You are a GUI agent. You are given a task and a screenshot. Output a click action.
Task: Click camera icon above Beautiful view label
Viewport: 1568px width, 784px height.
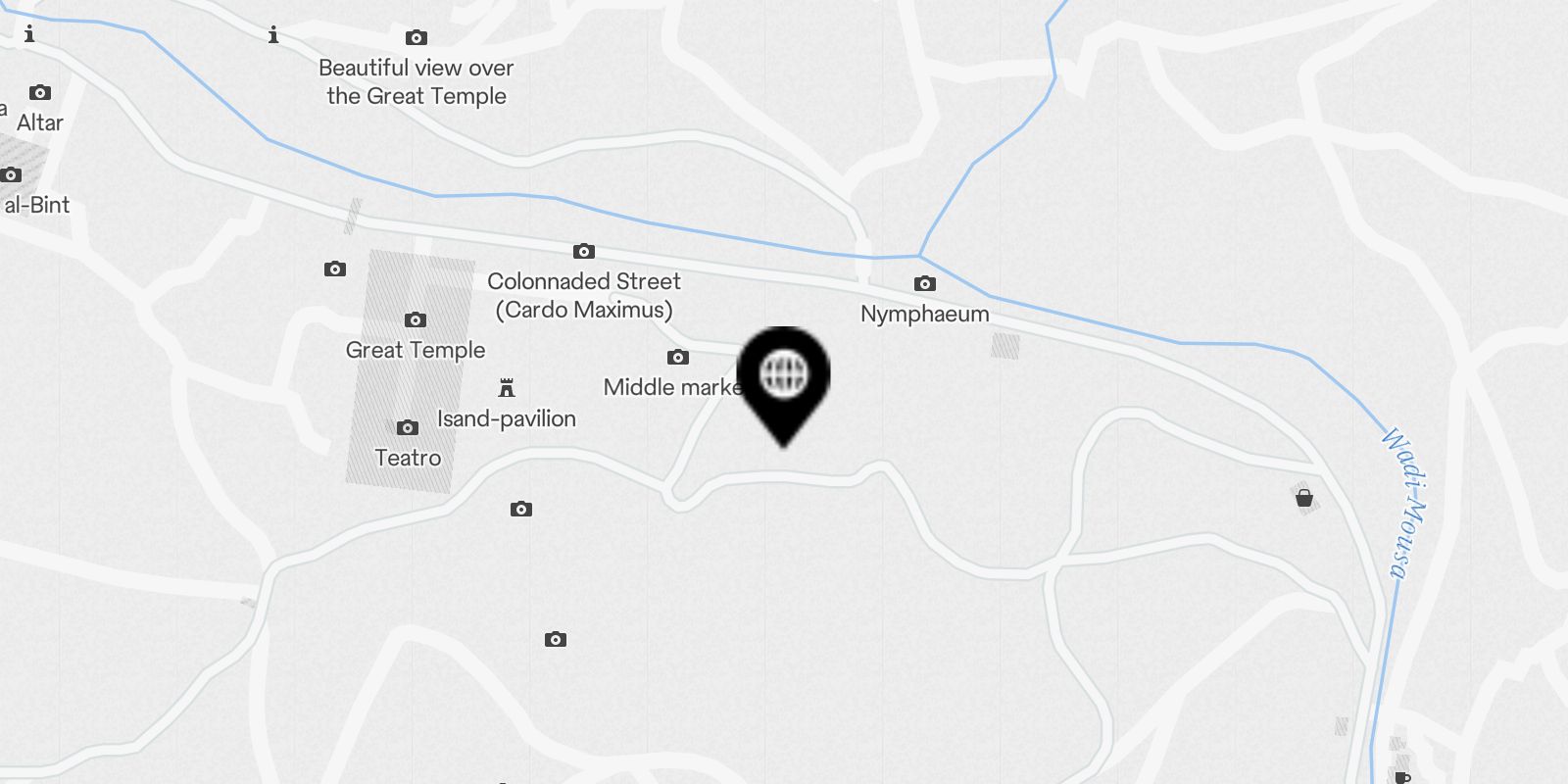tap(416, 37)
